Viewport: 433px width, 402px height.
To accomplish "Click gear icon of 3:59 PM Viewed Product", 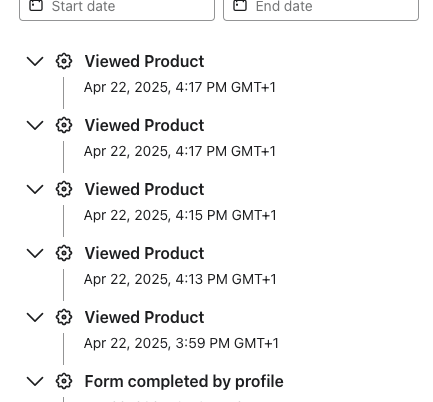I will click(64, 317).
